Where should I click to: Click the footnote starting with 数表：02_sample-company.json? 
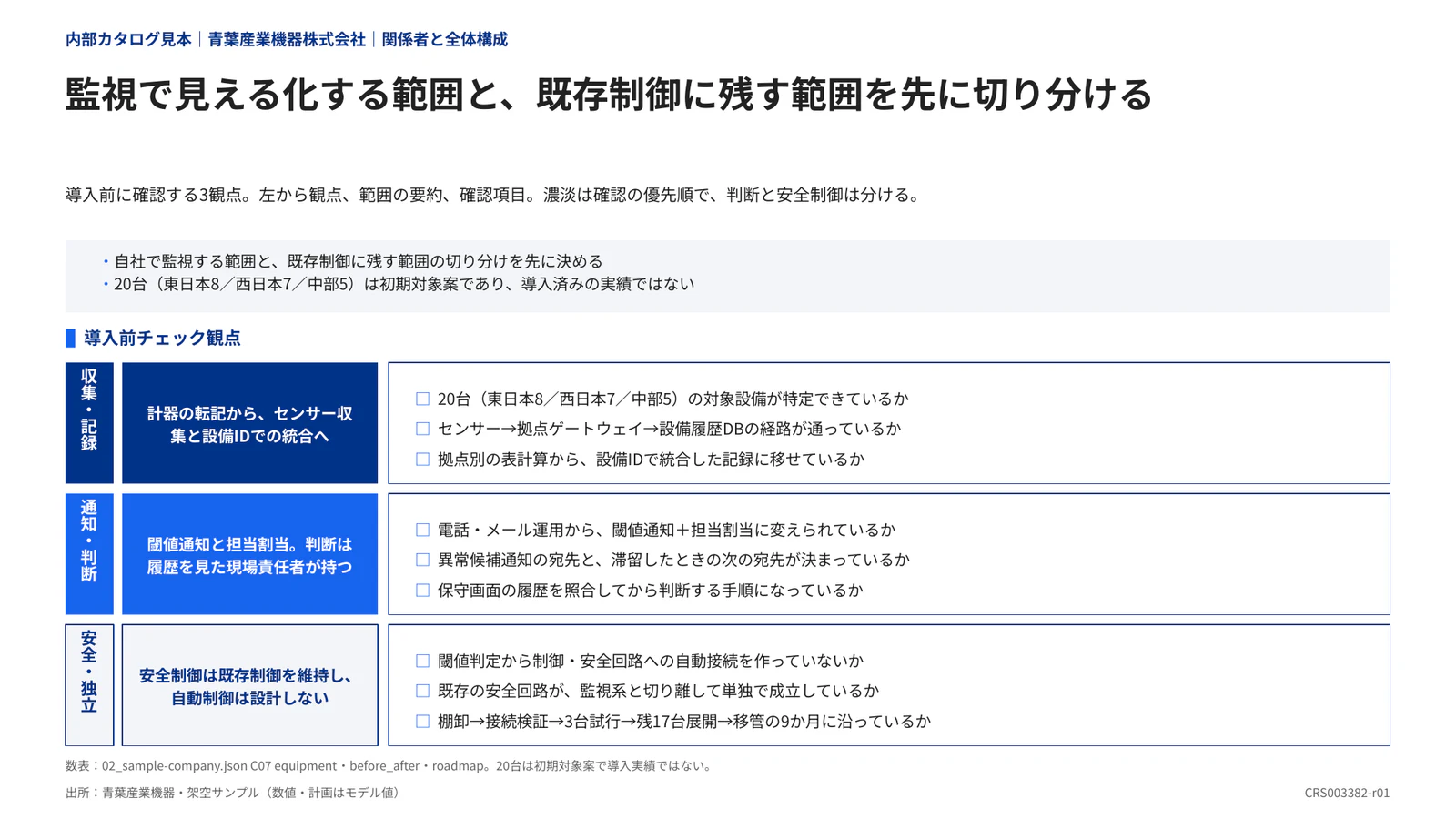click(390, 766)
